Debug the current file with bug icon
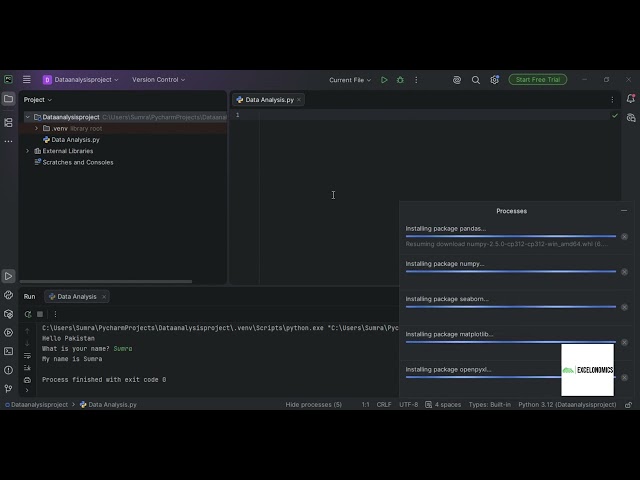This screenshot has width=640, height=480. pos(400,80)
